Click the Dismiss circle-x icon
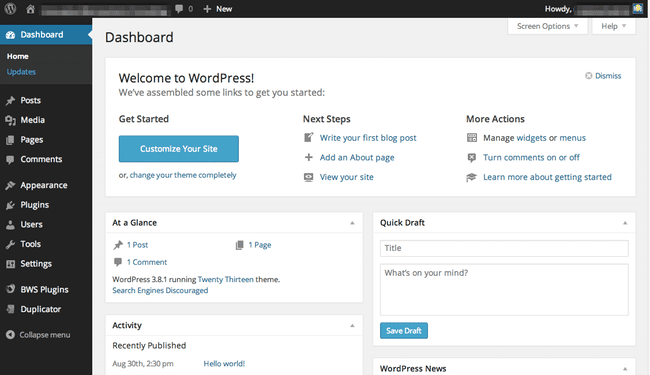Viewport: 650px width, 375px height. click(x=588, y=75)
